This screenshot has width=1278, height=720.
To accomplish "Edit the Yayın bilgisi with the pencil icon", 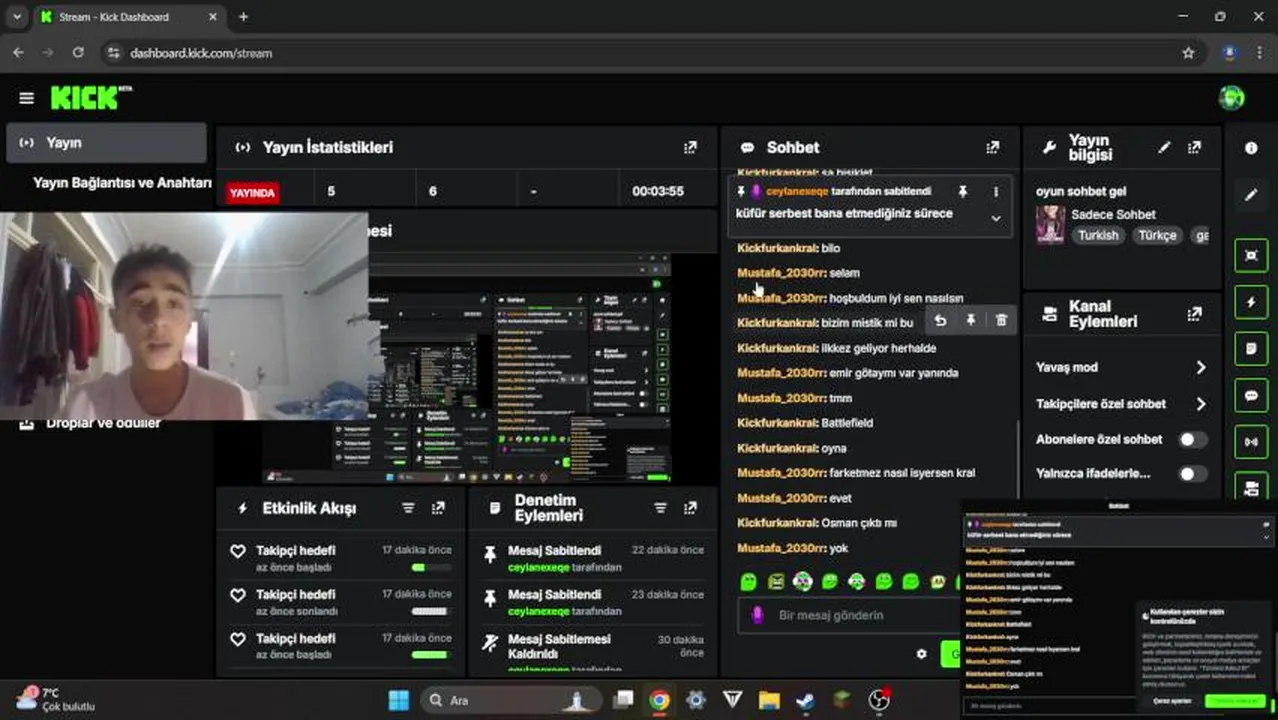I will (1164, 147).
